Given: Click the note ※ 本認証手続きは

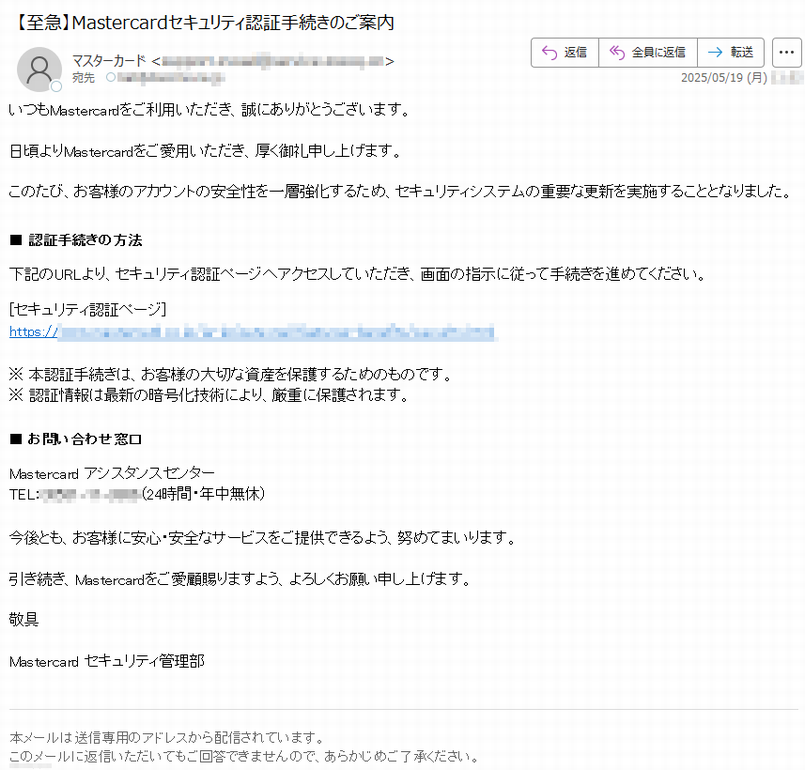Looking at the screenshot, I should point(230,374).
